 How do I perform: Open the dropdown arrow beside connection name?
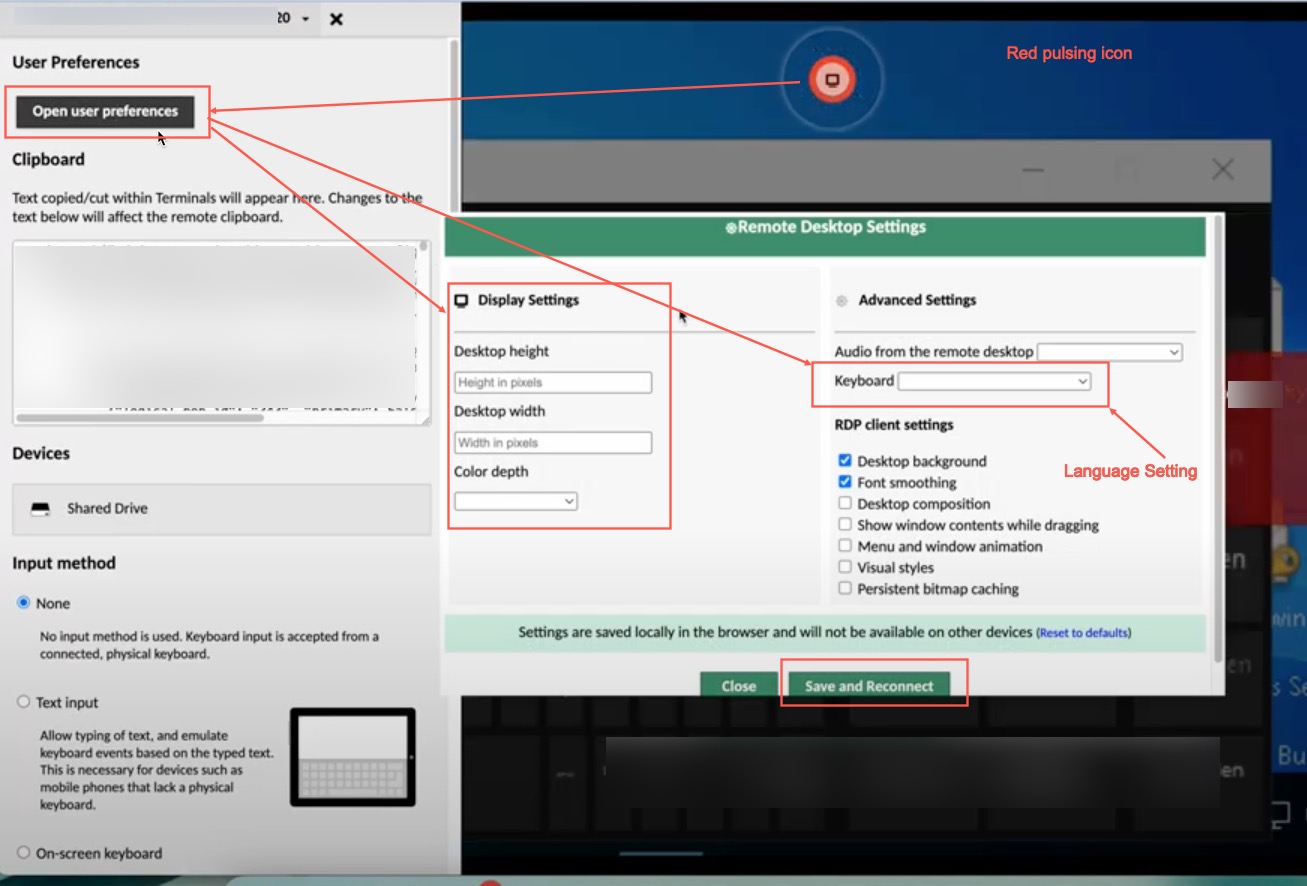[305, 19]
